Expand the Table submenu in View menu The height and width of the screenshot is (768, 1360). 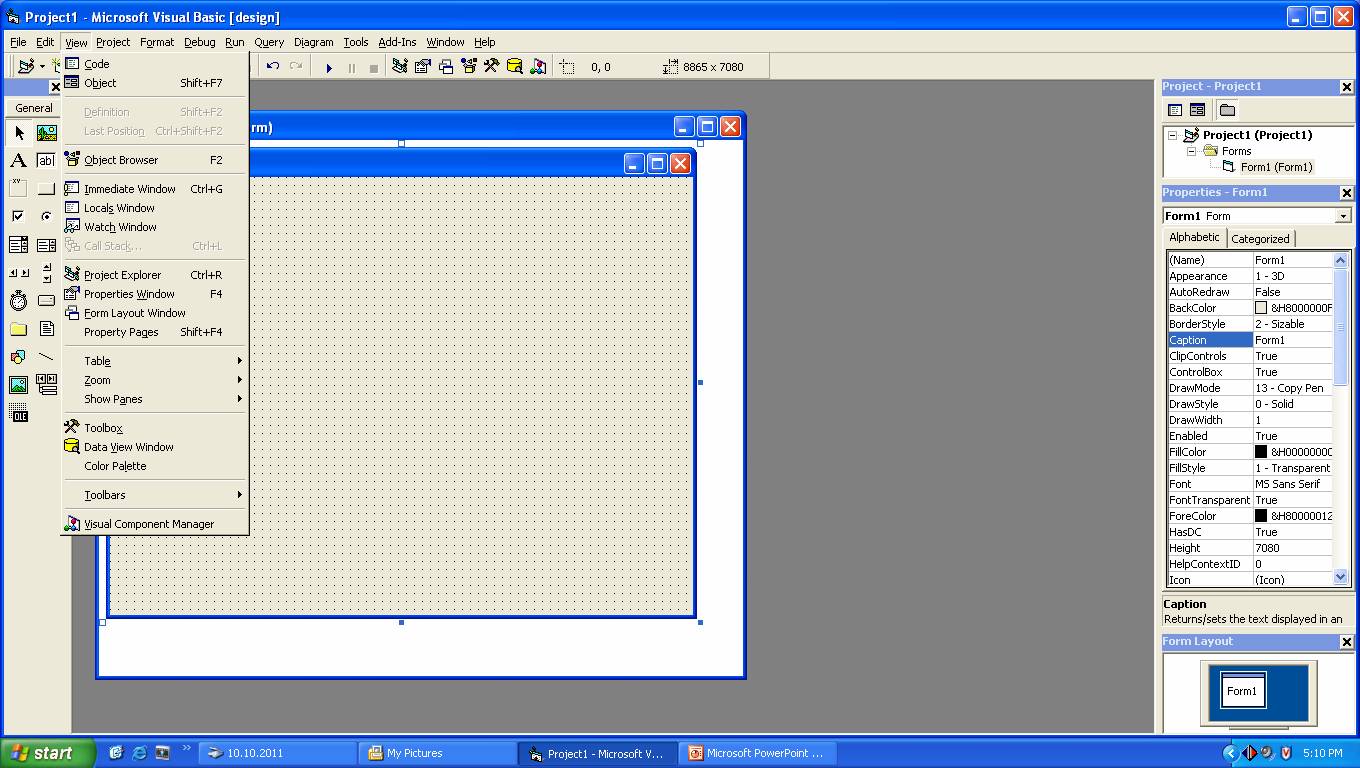pos(155,361)
